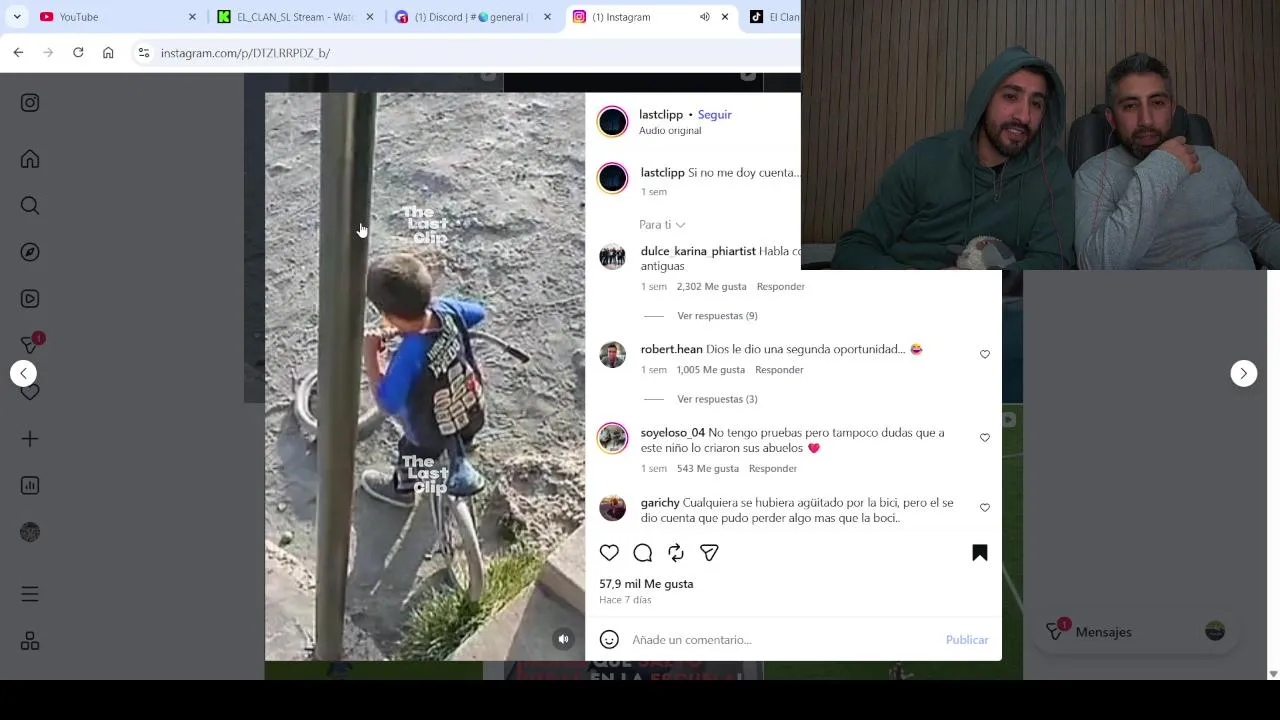Open the search icon in Instagram sidebar
The image size is (1280, 720).
tap(30, 205)
